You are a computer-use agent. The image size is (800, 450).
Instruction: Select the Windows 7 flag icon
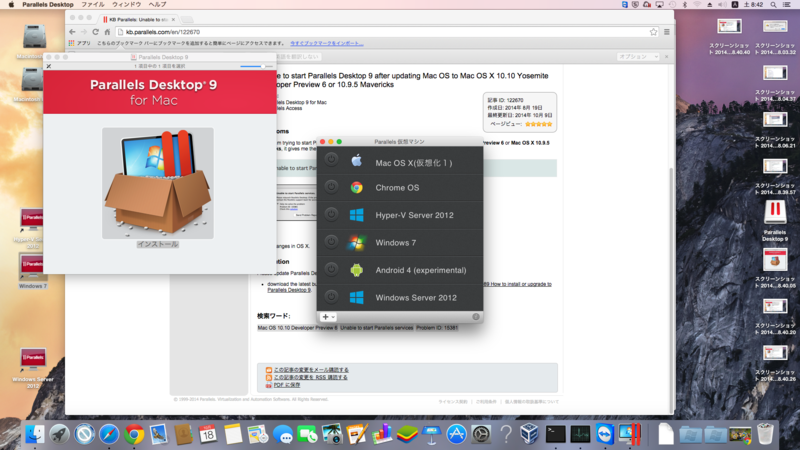click(x=357, y=242)
